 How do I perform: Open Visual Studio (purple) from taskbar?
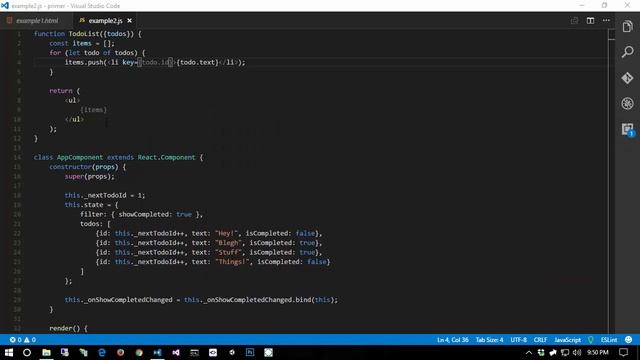[176, 352]
